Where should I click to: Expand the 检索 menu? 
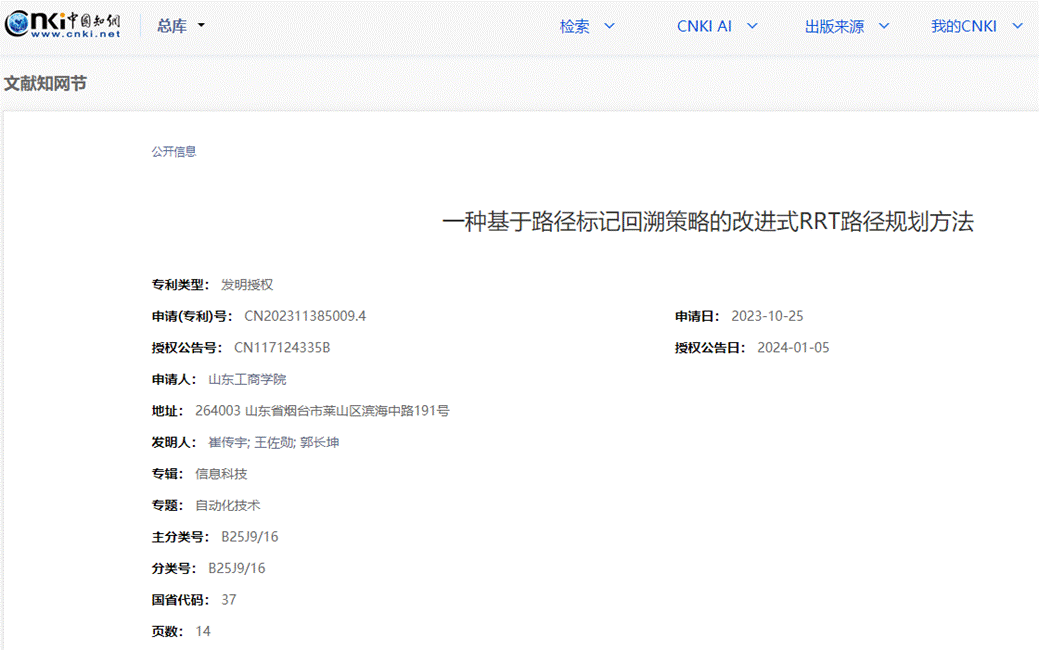(587, 26)
